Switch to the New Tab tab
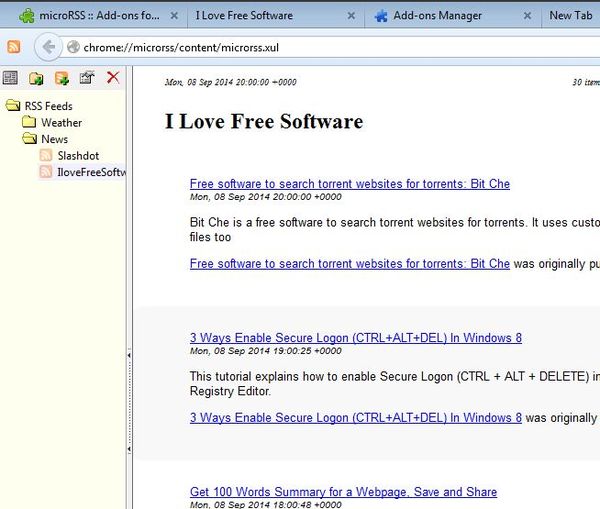The image size is (600, 509). [571, 16]
